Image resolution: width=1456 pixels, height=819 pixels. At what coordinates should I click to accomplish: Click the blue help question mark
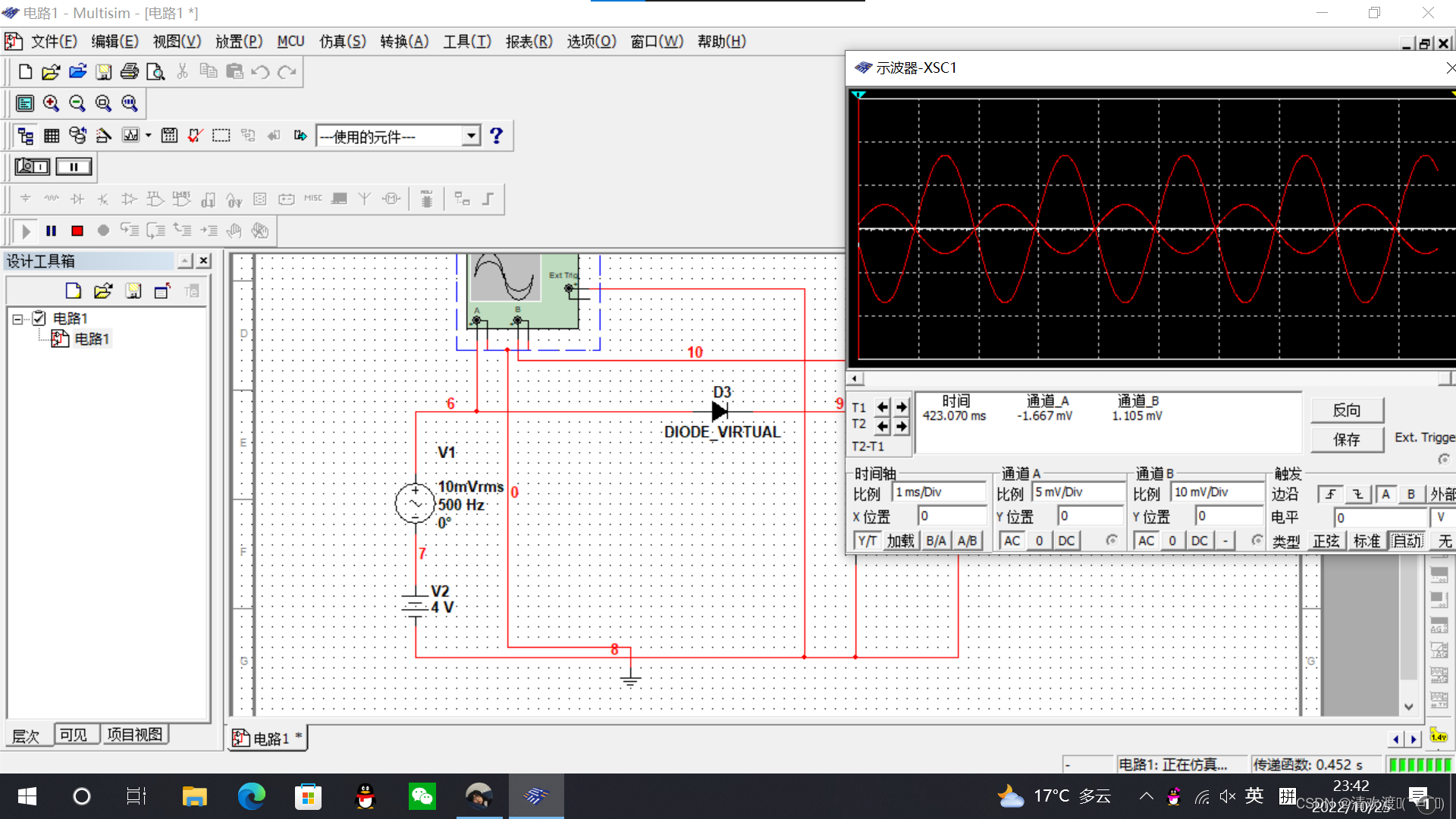point(496,136)
